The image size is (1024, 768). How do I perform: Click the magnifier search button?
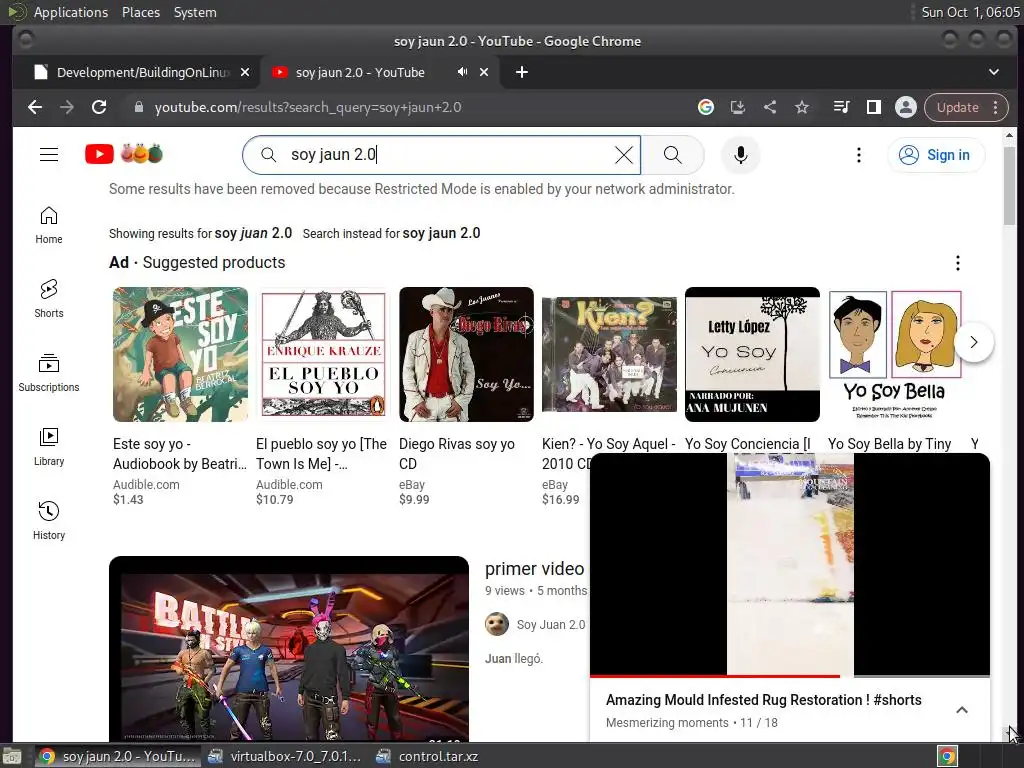click(x=673, y=155)
